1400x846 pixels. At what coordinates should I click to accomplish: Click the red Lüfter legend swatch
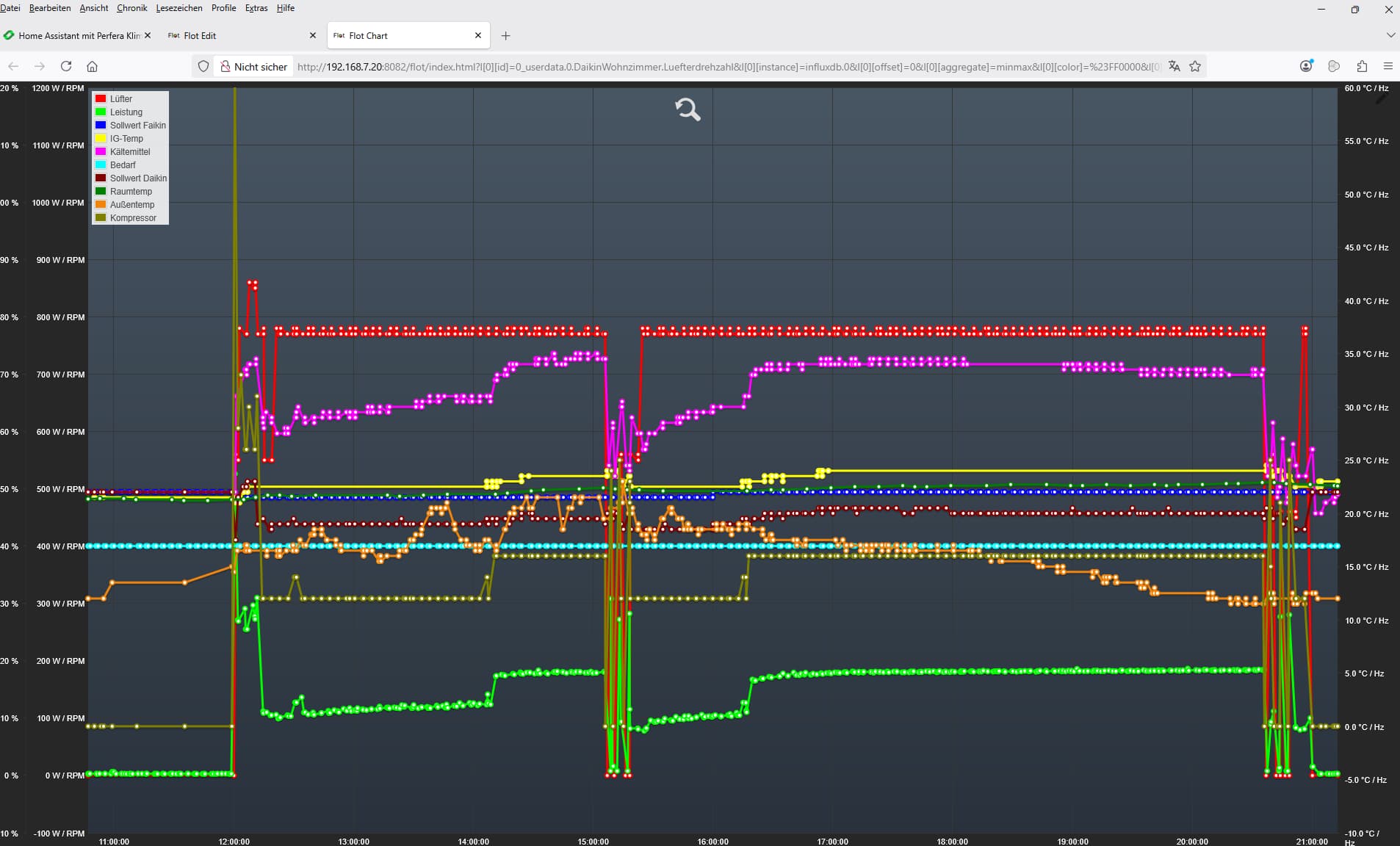point(101,99)
